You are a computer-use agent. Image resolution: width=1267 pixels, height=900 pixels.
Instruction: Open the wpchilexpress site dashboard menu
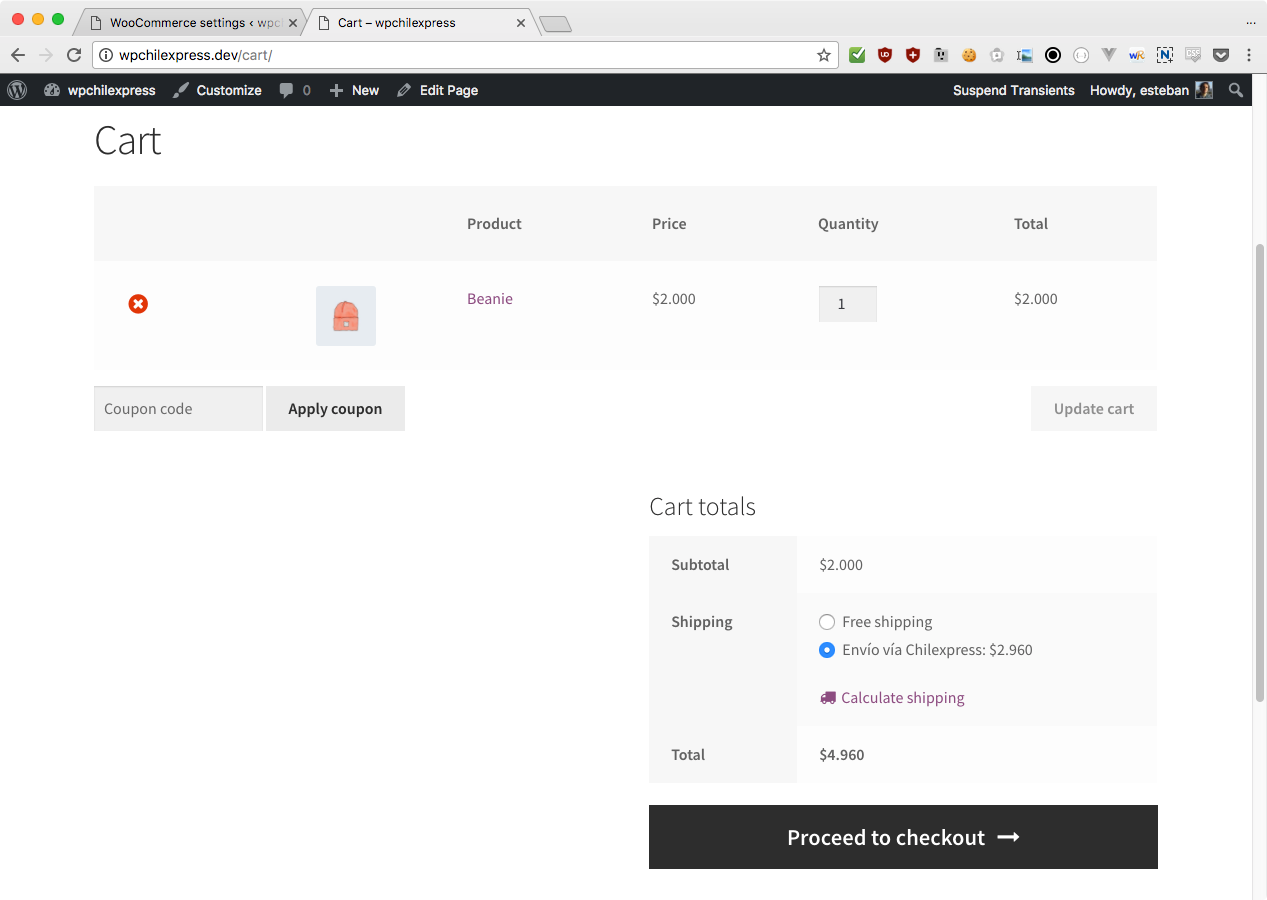pos(100,90)
